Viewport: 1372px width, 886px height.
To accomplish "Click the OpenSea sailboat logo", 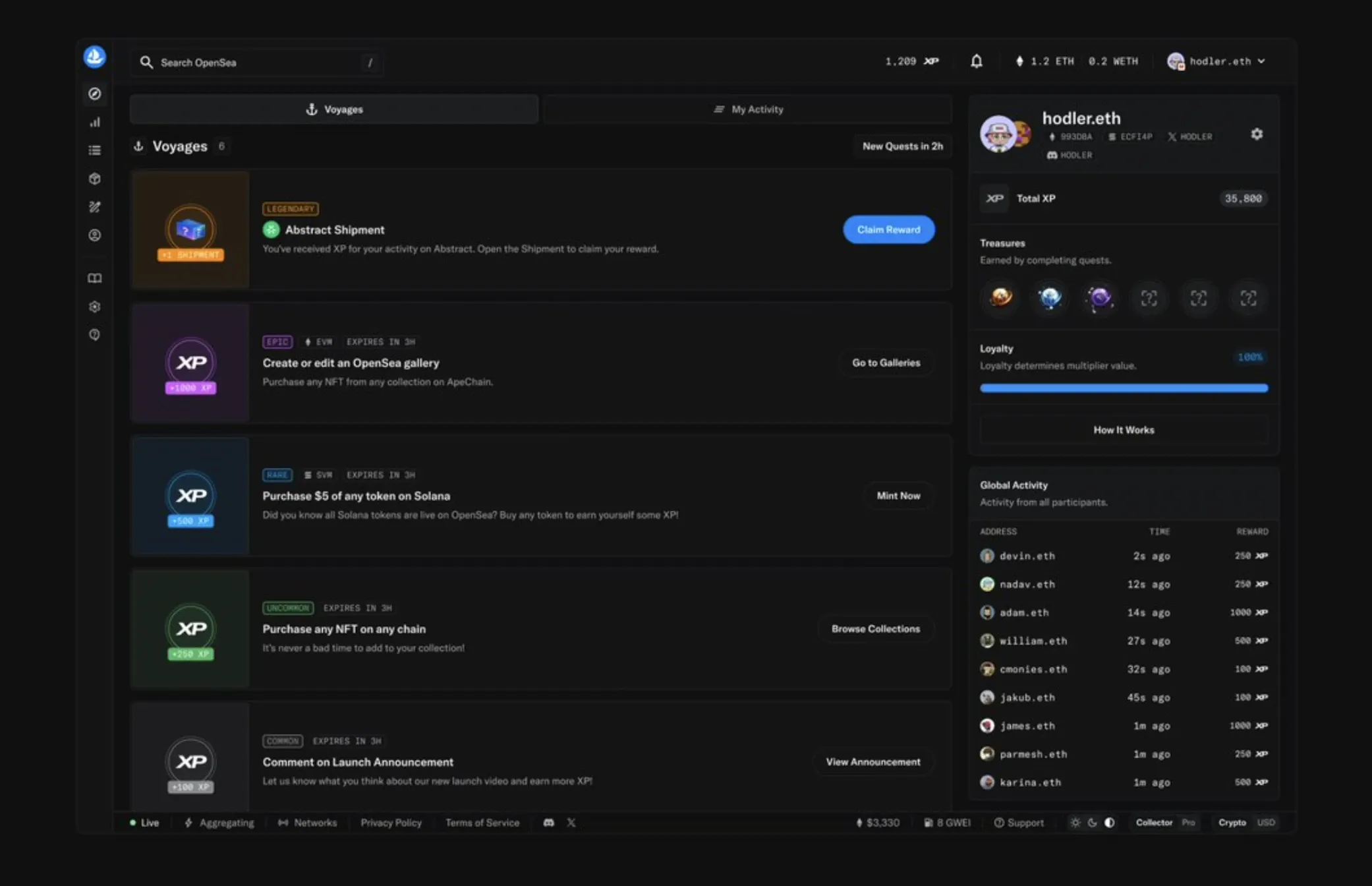I will (95, 57).
